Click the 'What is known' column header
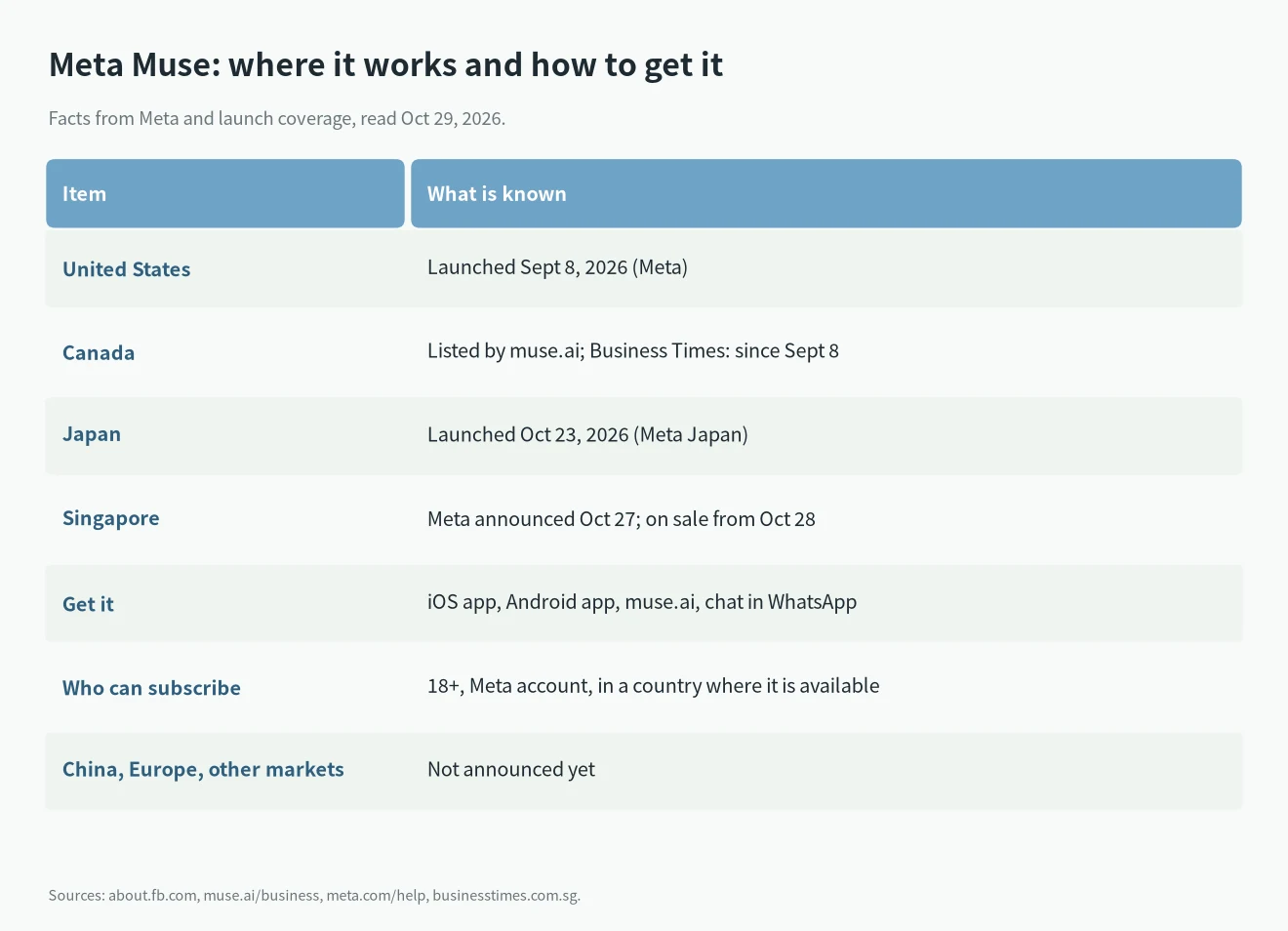Screen dimensions: 1288x931 826,193
